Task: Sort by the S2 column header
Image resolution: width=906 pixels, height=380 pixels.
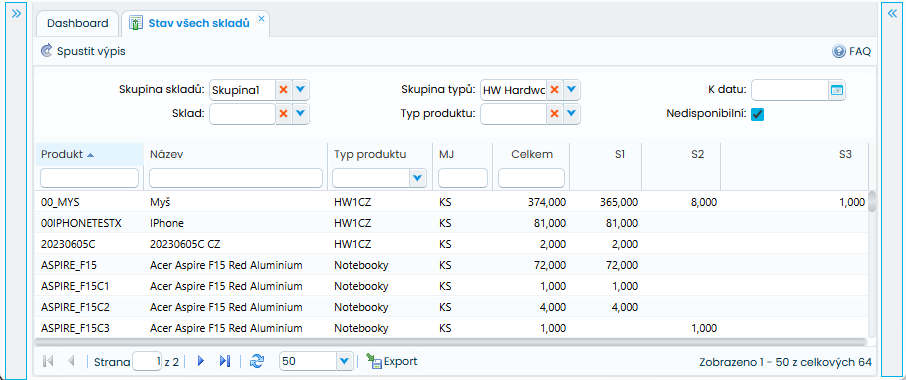Action: tap(681, 154)
